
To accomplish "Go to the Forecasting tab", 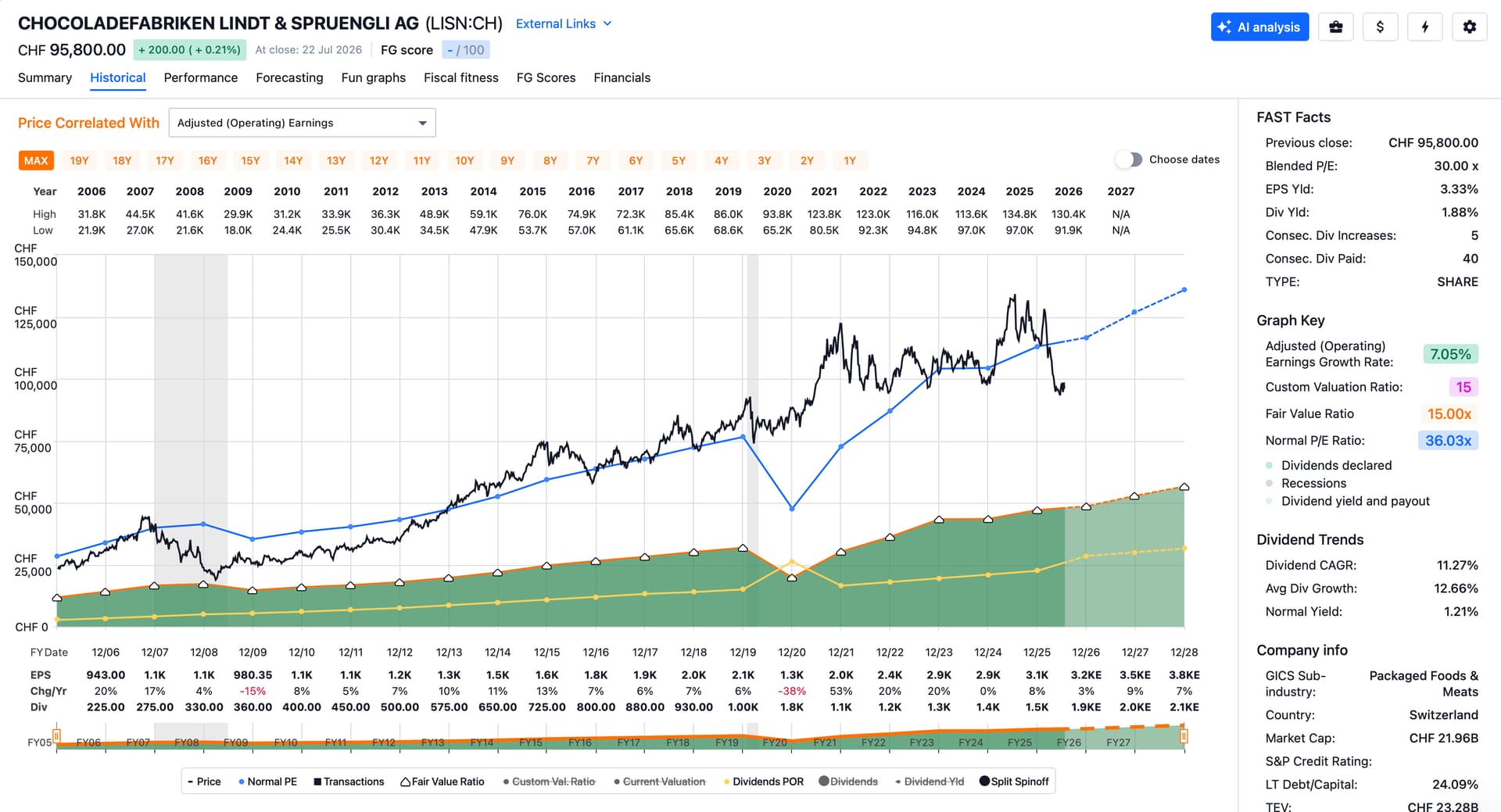I will point(289,77).
